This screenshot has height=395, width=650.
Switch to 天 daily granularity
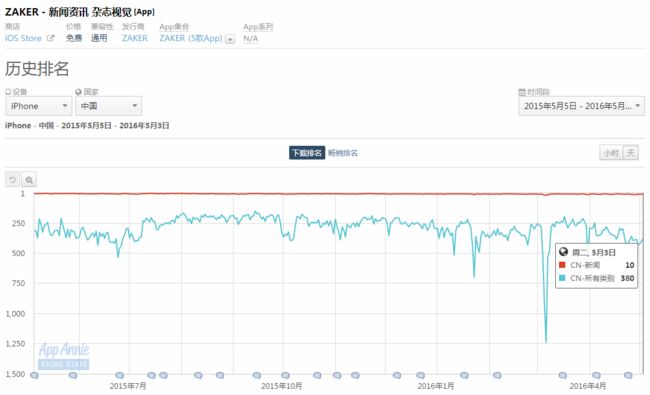(x=631, y=153)
